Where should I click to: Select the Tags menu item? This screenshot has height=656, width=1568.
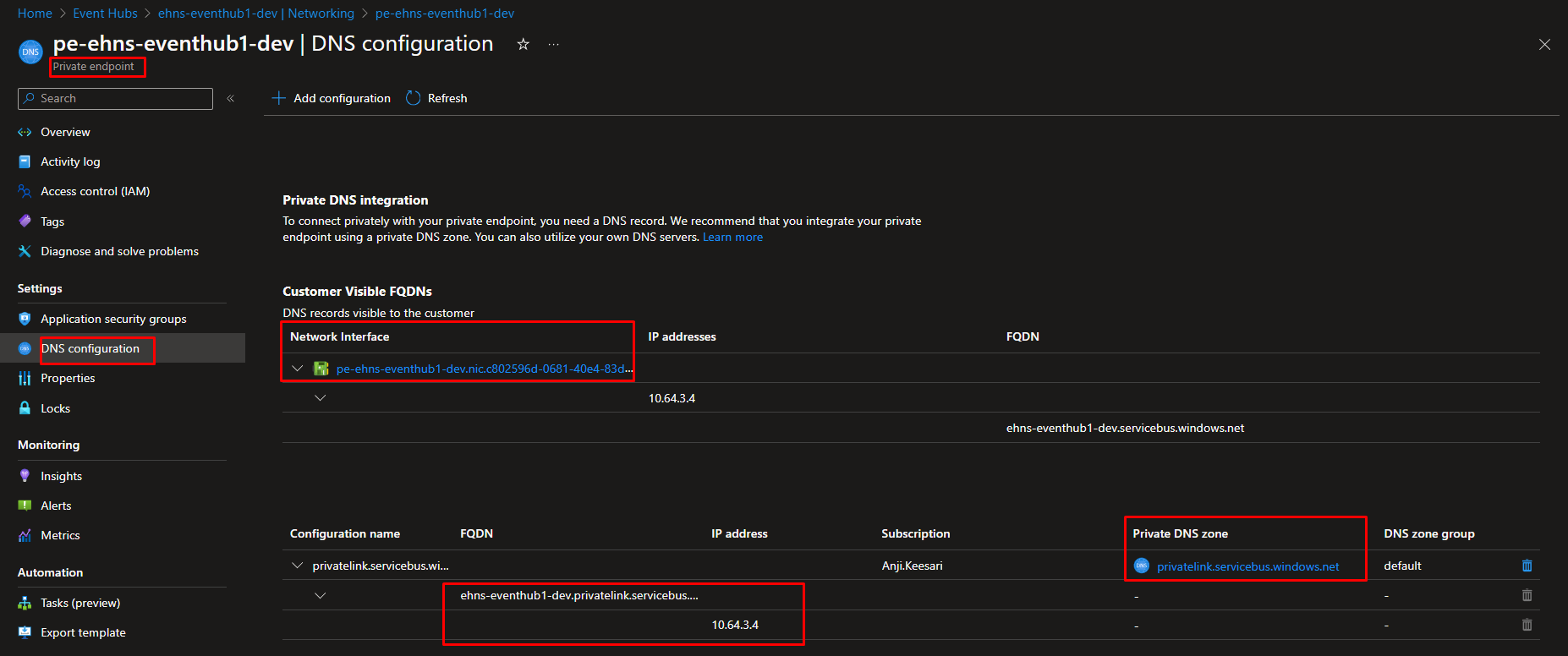52,221
